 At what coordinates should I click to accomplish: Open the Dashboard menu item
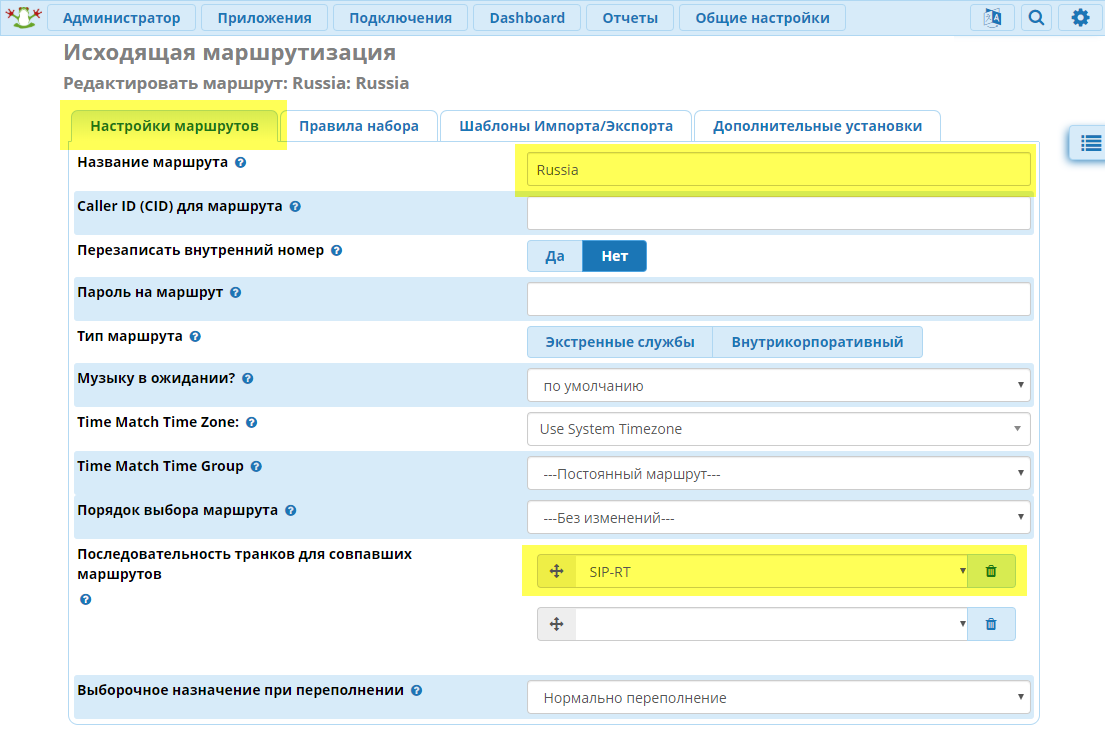click(527, 18)
